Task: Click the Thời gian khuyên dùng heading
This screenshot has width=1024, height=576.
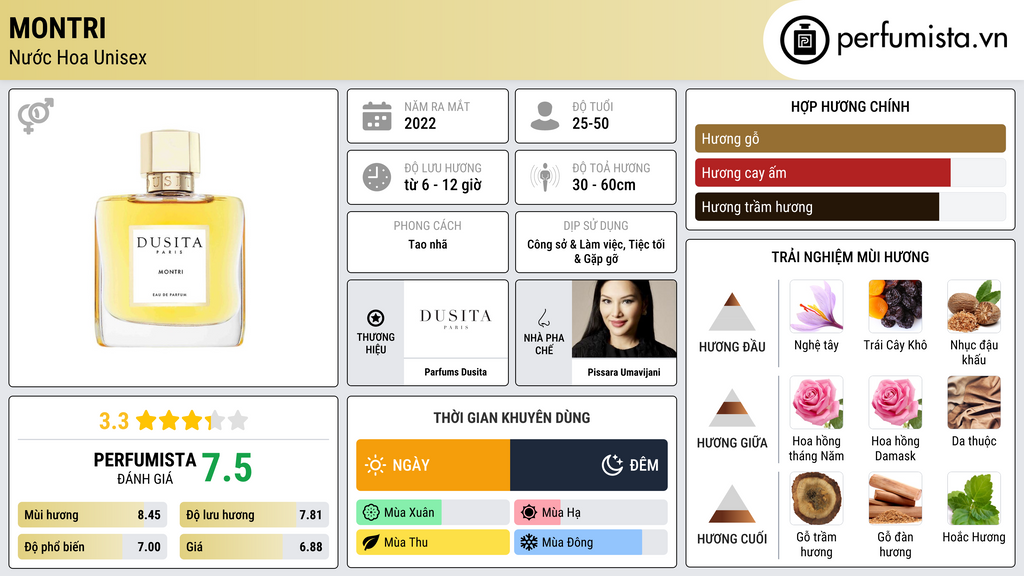Action: click(512, 417)
